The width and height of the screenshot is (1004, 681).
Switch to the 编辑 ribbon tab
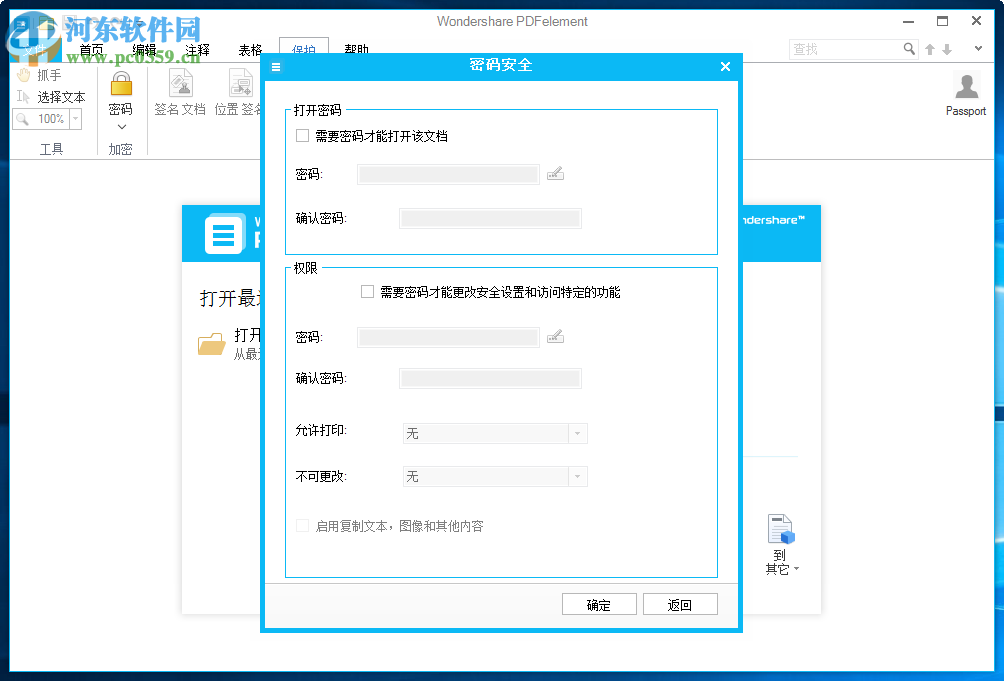[143, 48]
